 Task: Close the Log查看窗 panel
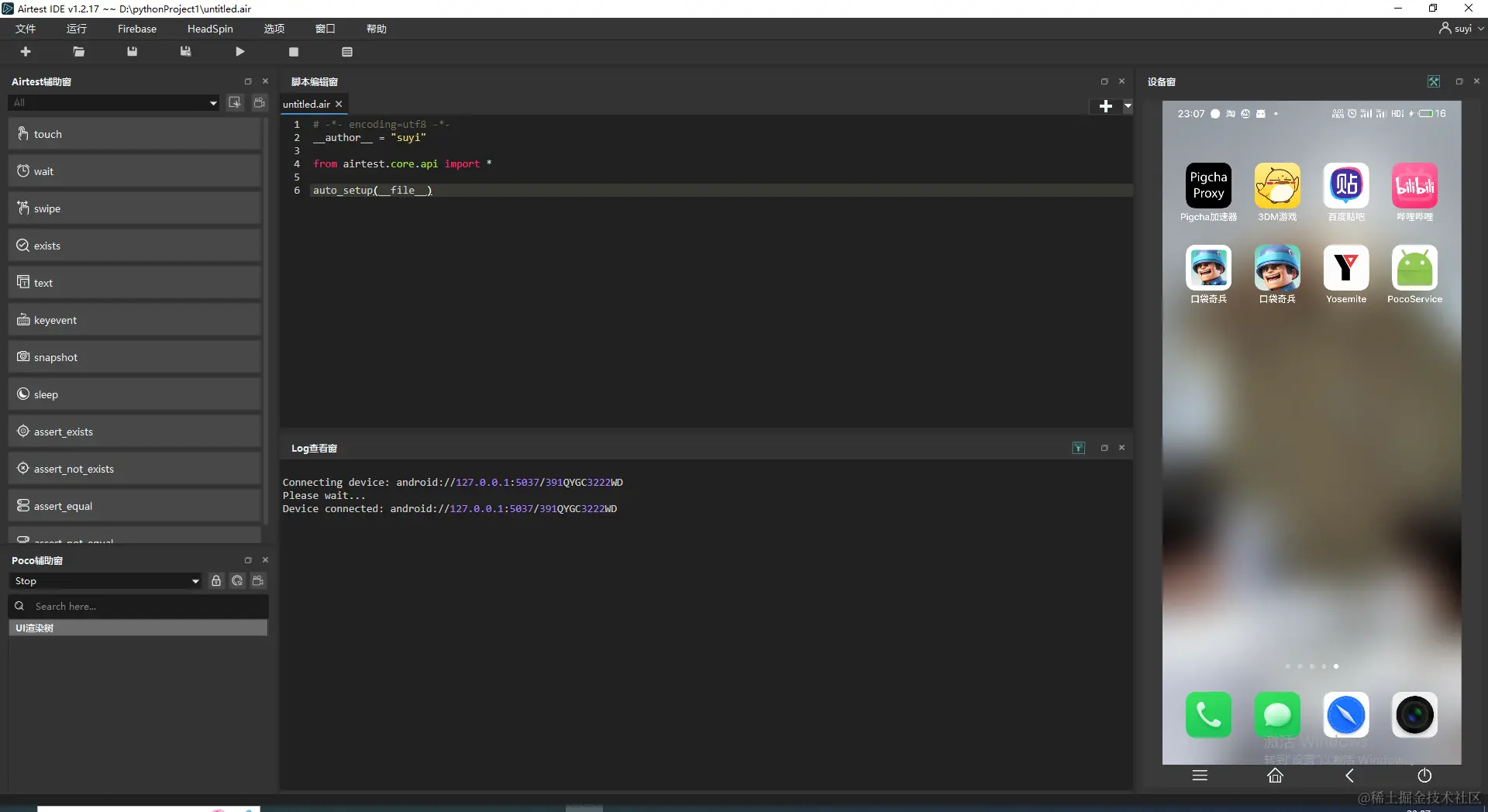click(1121, 448)
